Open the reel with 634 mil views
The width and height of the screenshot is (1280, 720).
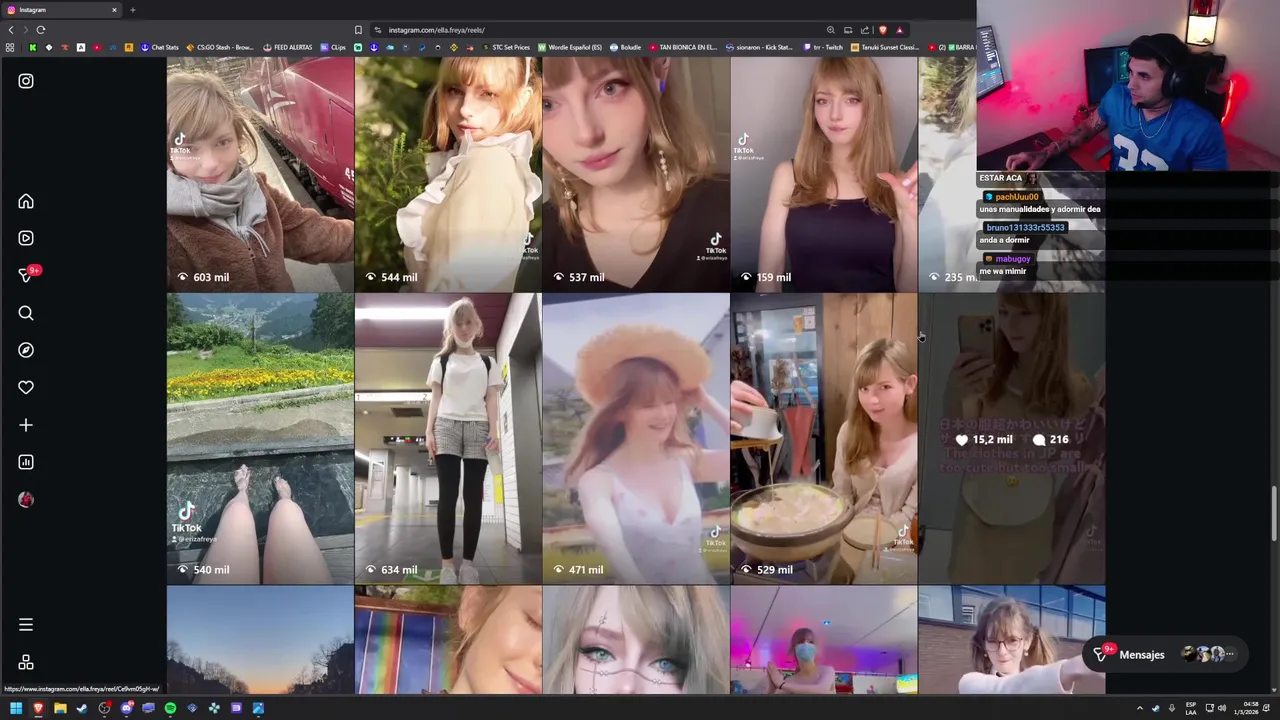point(448,438)
